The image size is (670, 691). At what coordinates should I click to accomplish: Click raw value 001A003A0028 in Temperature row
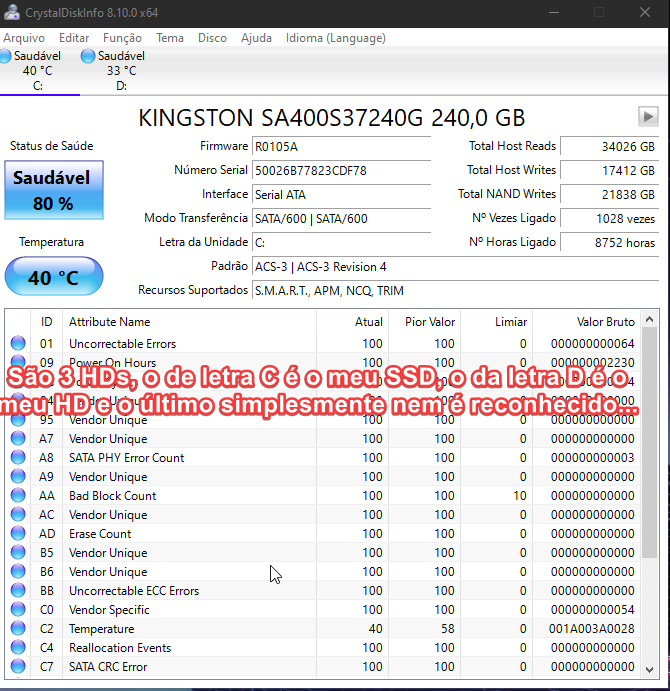(x=592, y=629)
